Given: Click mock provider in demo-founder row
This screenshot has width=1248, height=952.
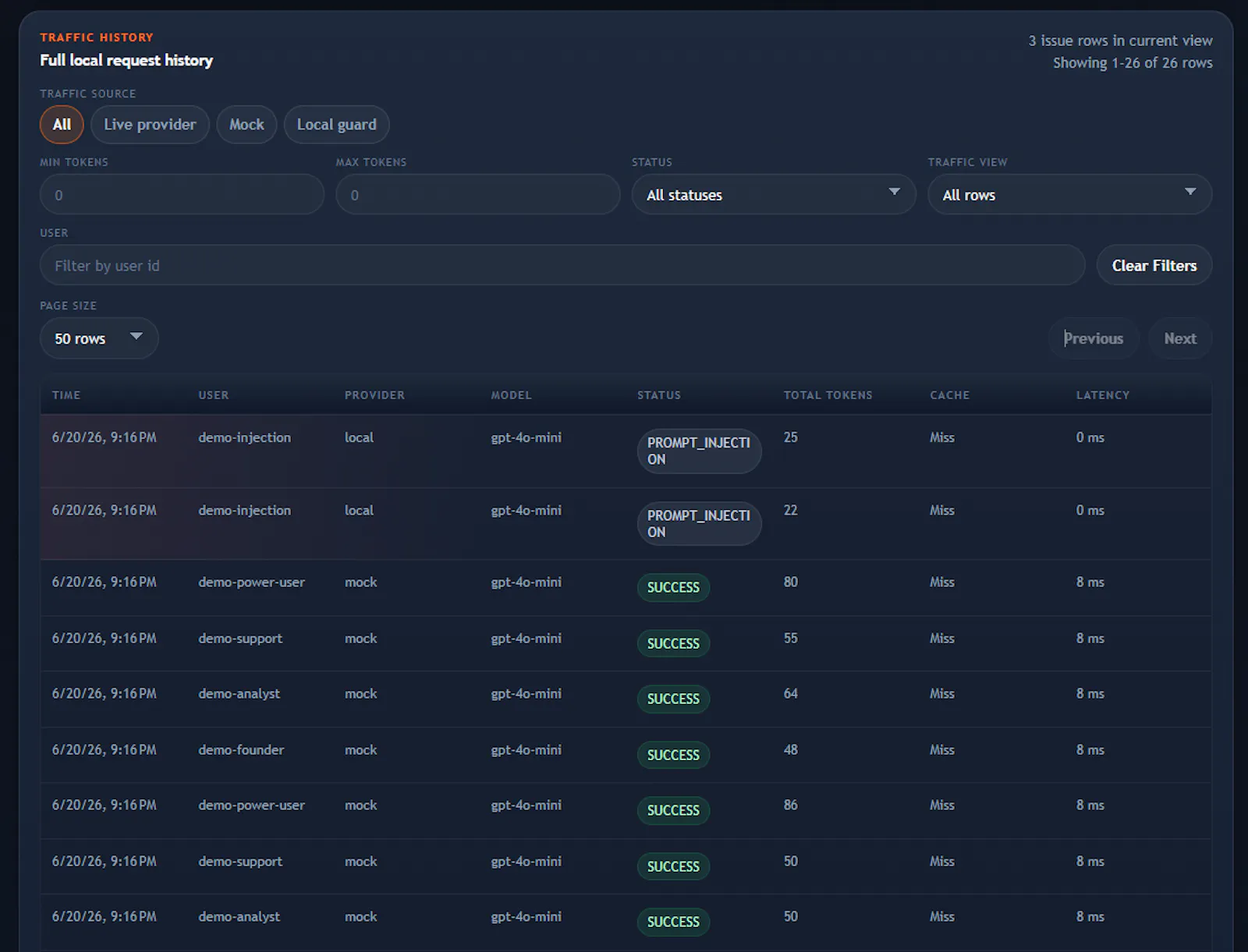Looking at the screenshot, I should [x=360, y=750].
